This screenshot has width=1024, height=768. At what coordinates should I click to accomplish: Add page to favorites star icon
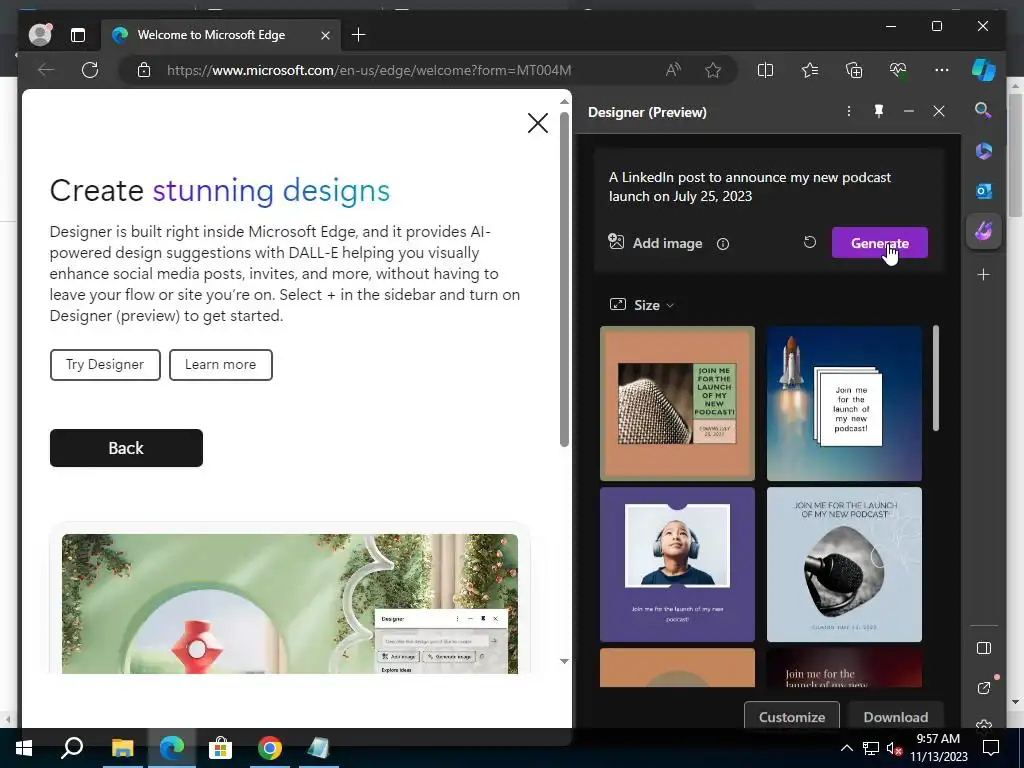click(713, 70)
